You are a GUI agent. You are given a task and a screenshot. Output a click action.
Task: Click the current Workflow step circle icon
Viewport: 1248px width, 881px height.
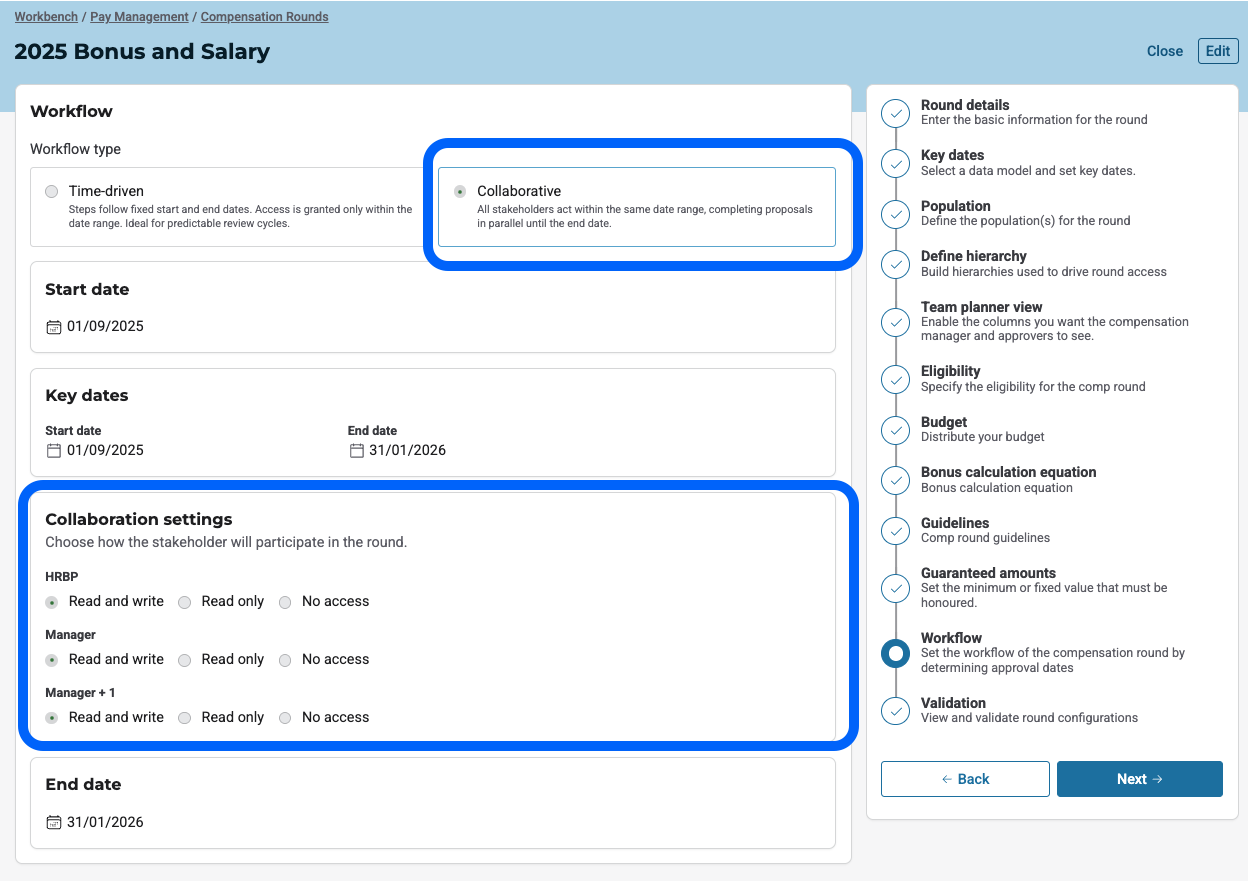(x=896, y=654)
